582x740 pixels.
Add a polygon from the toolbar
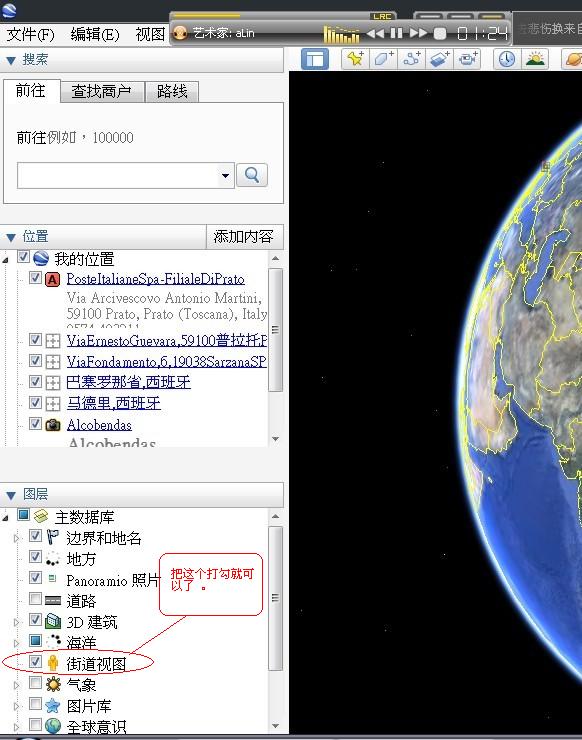coord(383,59)
